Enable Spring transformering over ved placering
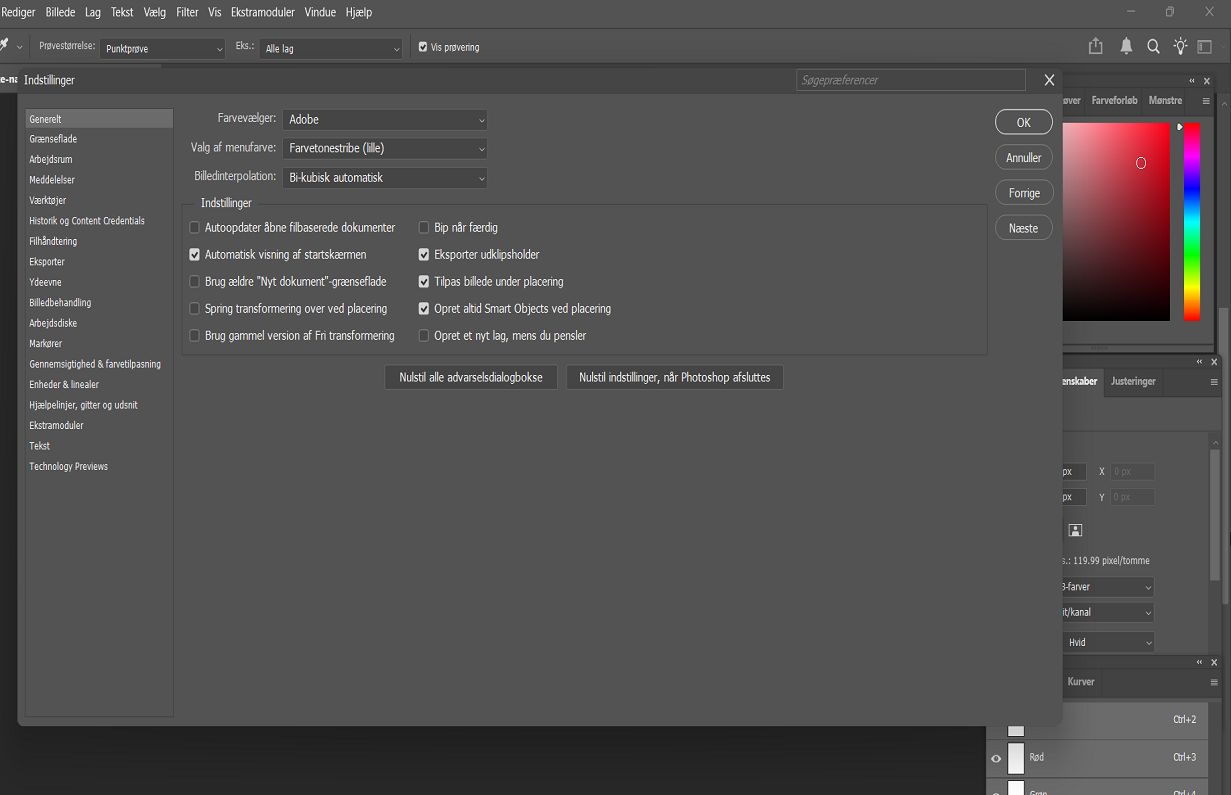1231x795 pixels. click(195, 309)
